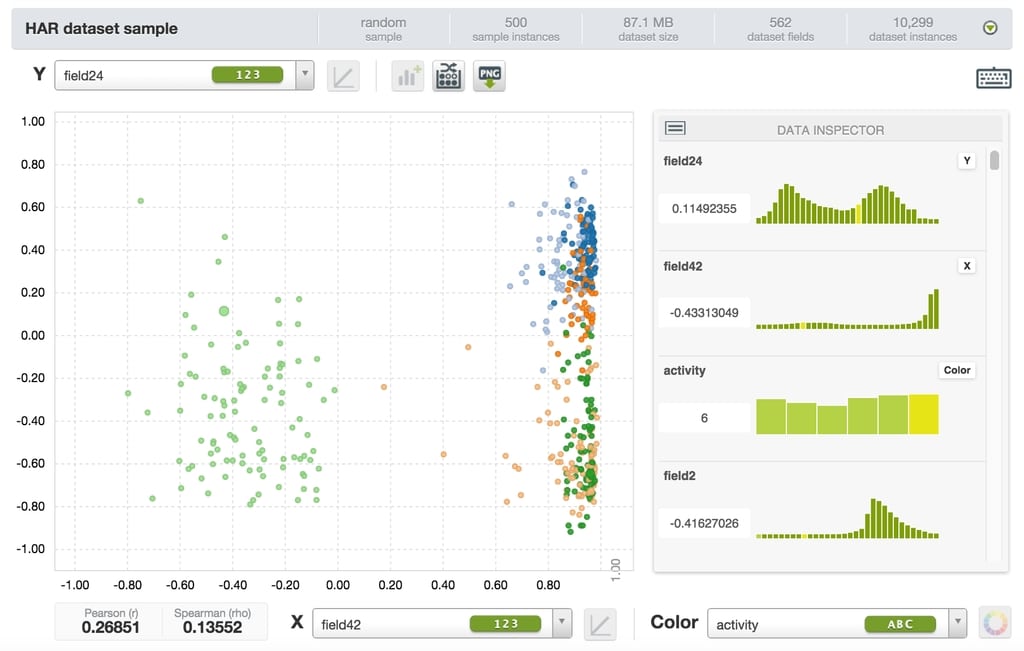Click the add chart bars icon
This screenshot has height=651, width=1024.
pos(408,76)
